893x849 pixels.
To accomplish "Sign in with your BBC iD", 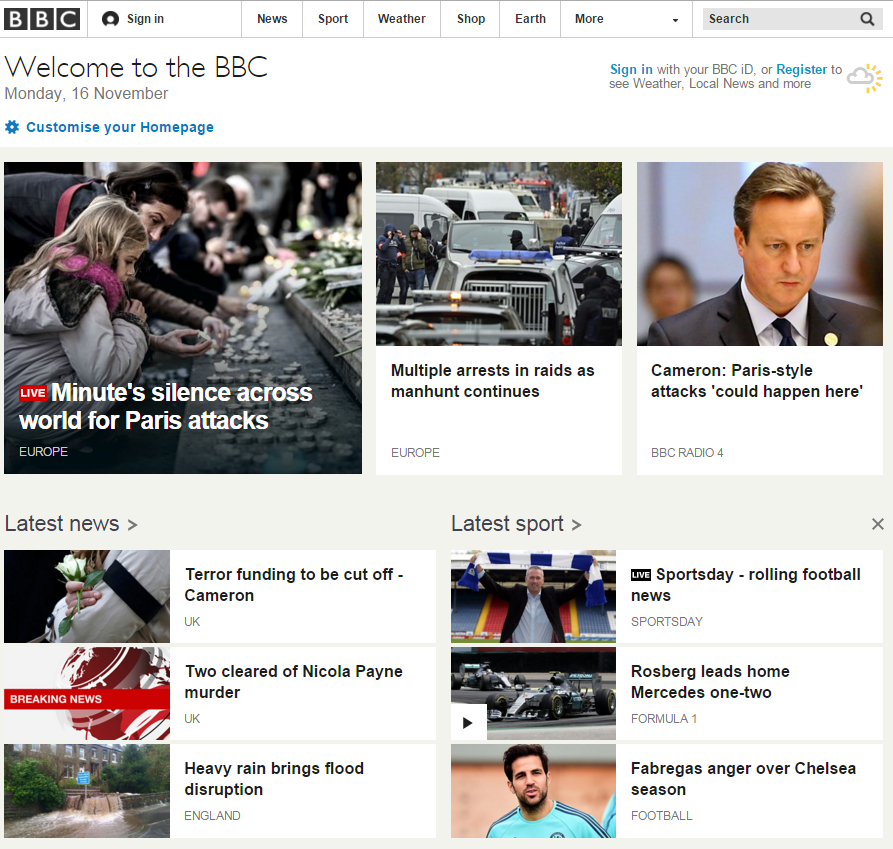I will click(x=629, y=69).
